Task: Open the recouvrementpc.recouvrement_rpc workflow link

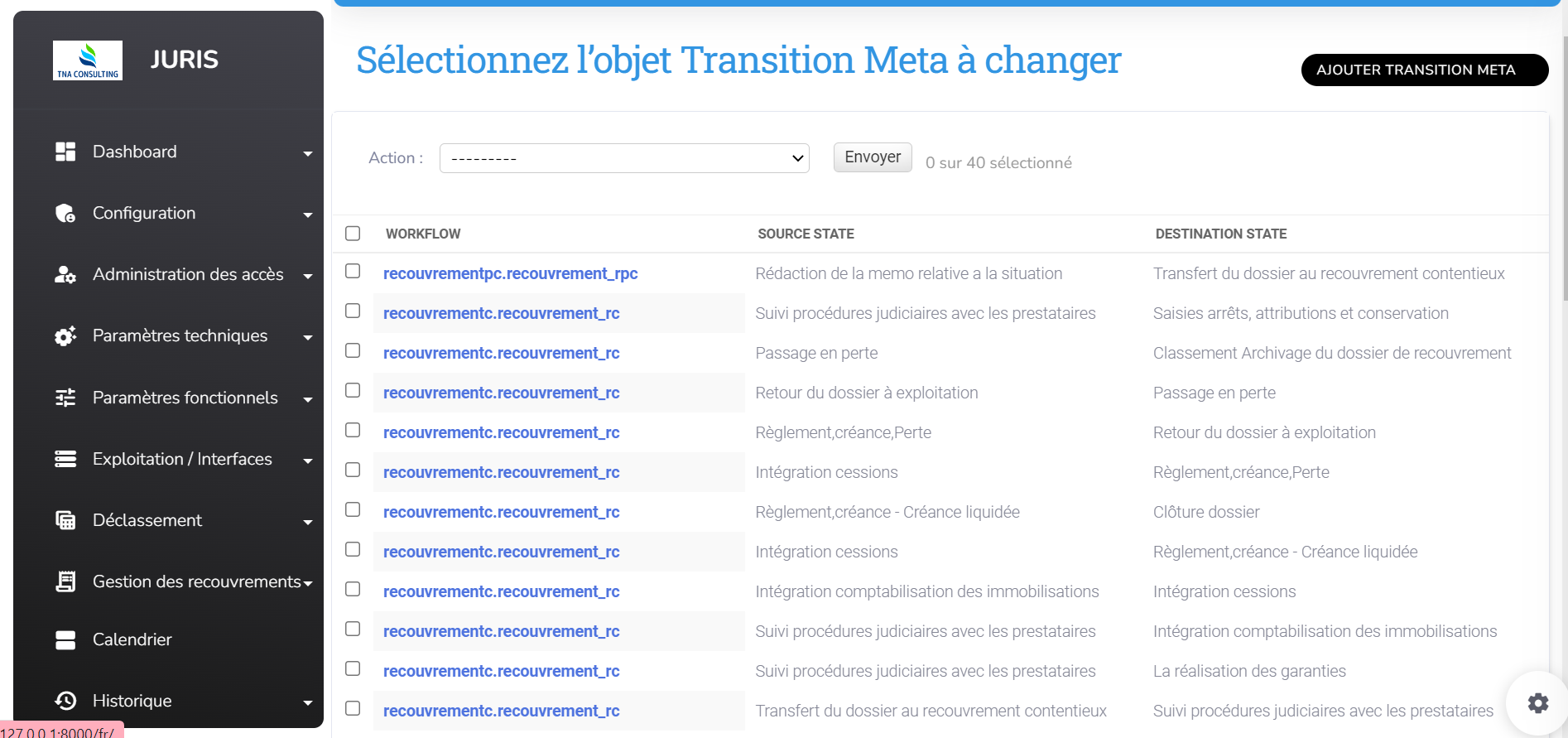Action: click(x=510, y=273)
